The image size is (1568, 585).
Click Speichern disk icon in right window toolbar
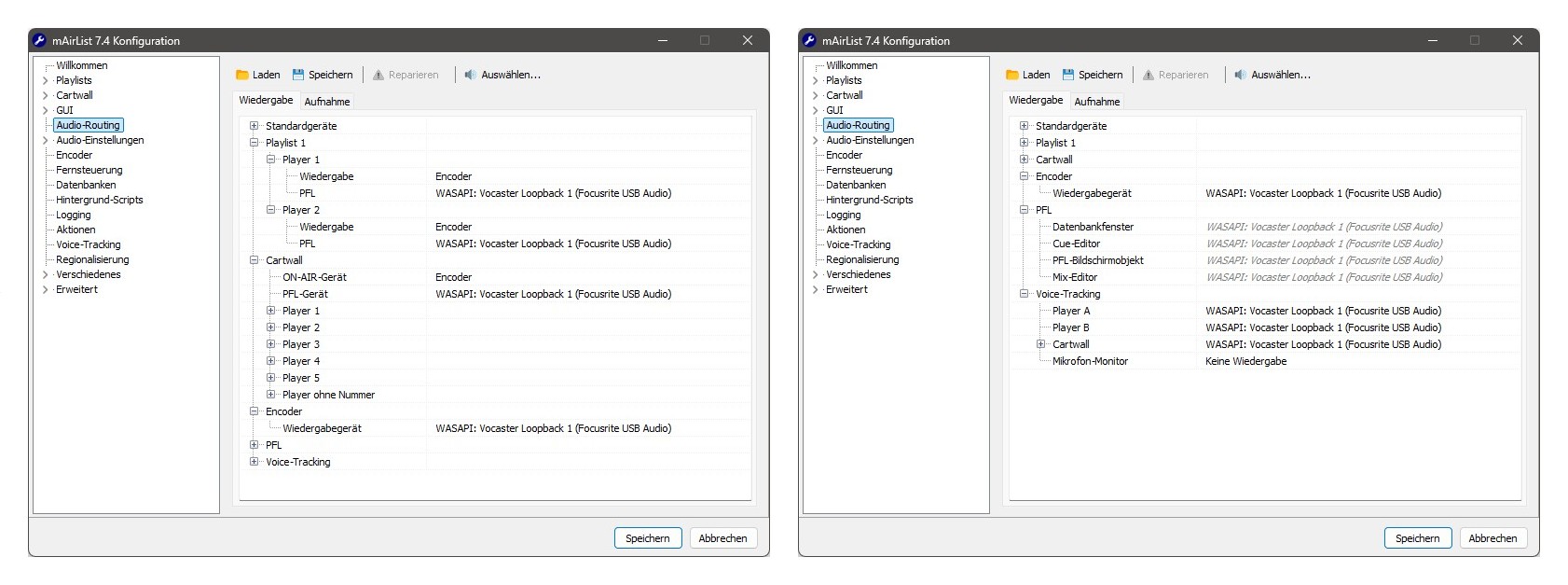1068,75
